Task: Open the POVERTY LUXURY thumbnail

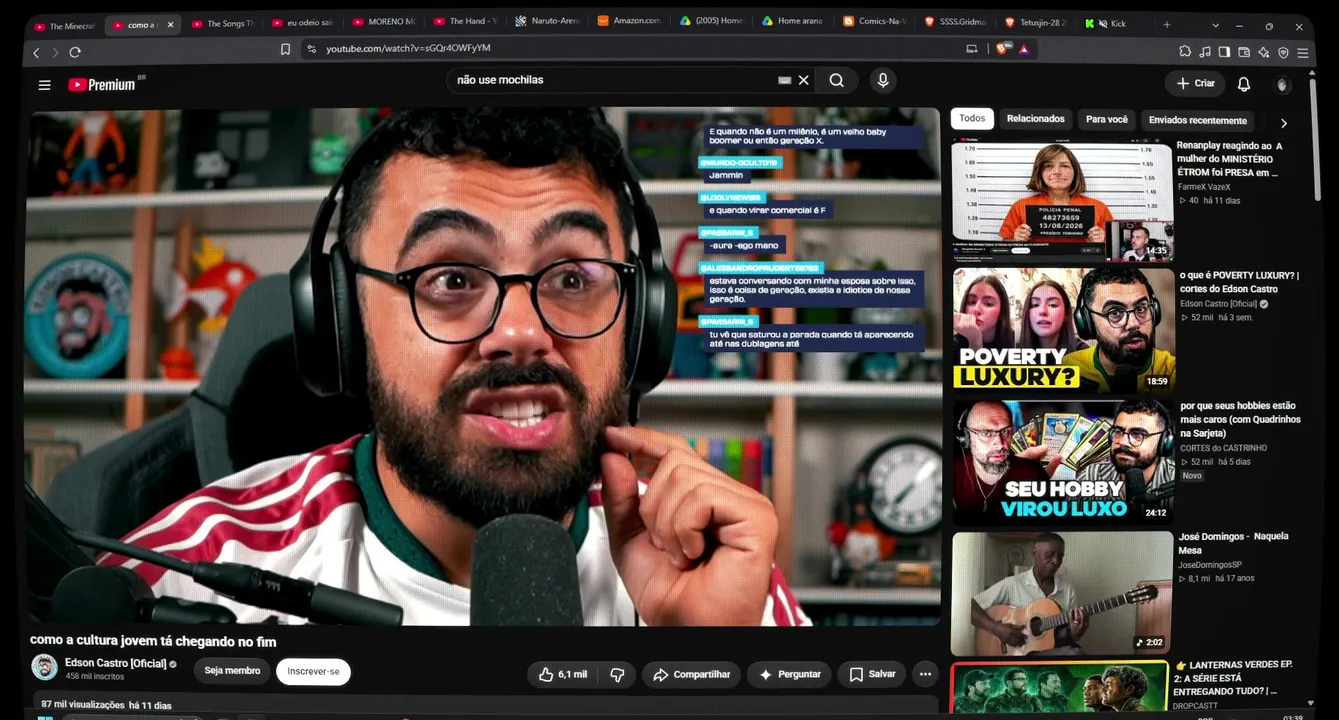Action: click(1063, 330)
